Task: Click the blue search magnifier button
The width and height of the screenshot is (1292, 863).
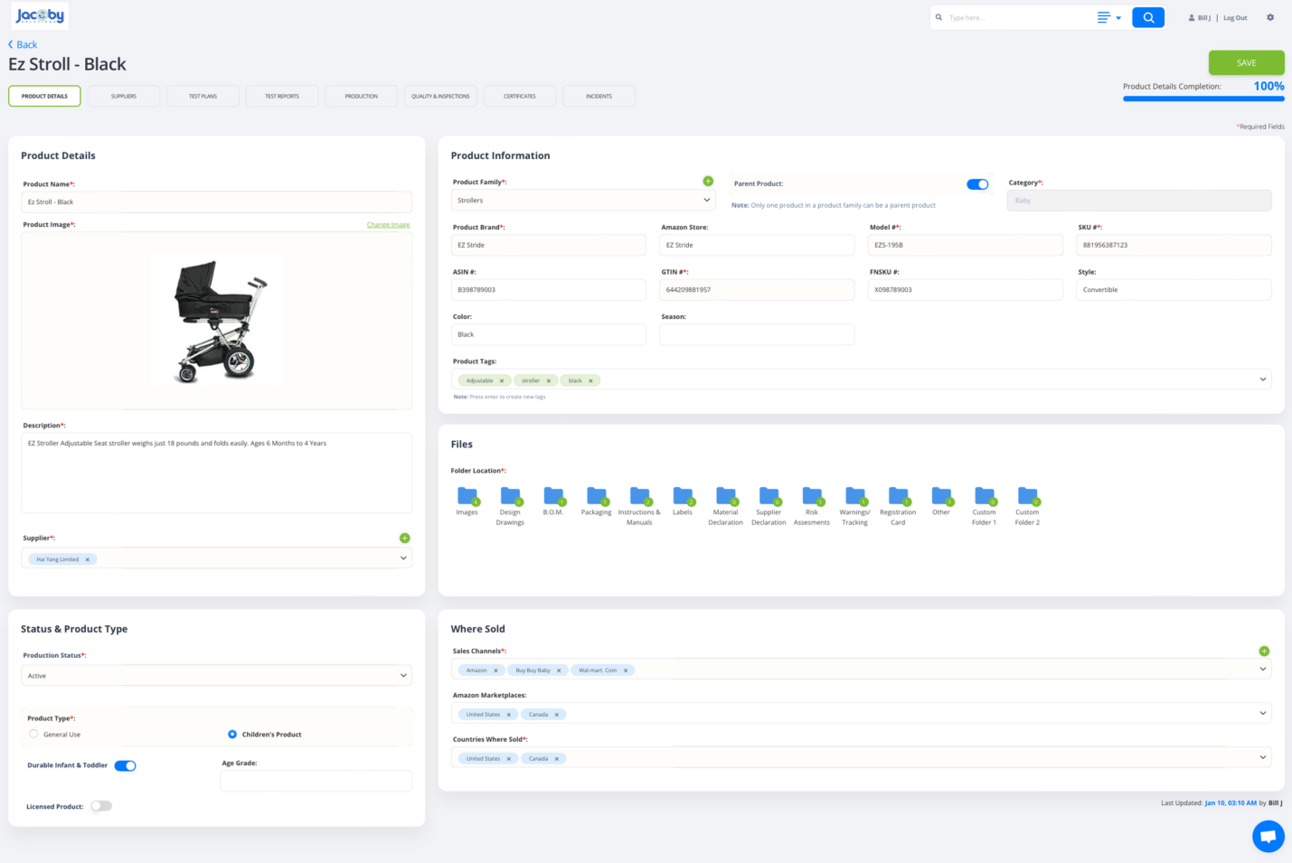Action: pos(1147,17)
